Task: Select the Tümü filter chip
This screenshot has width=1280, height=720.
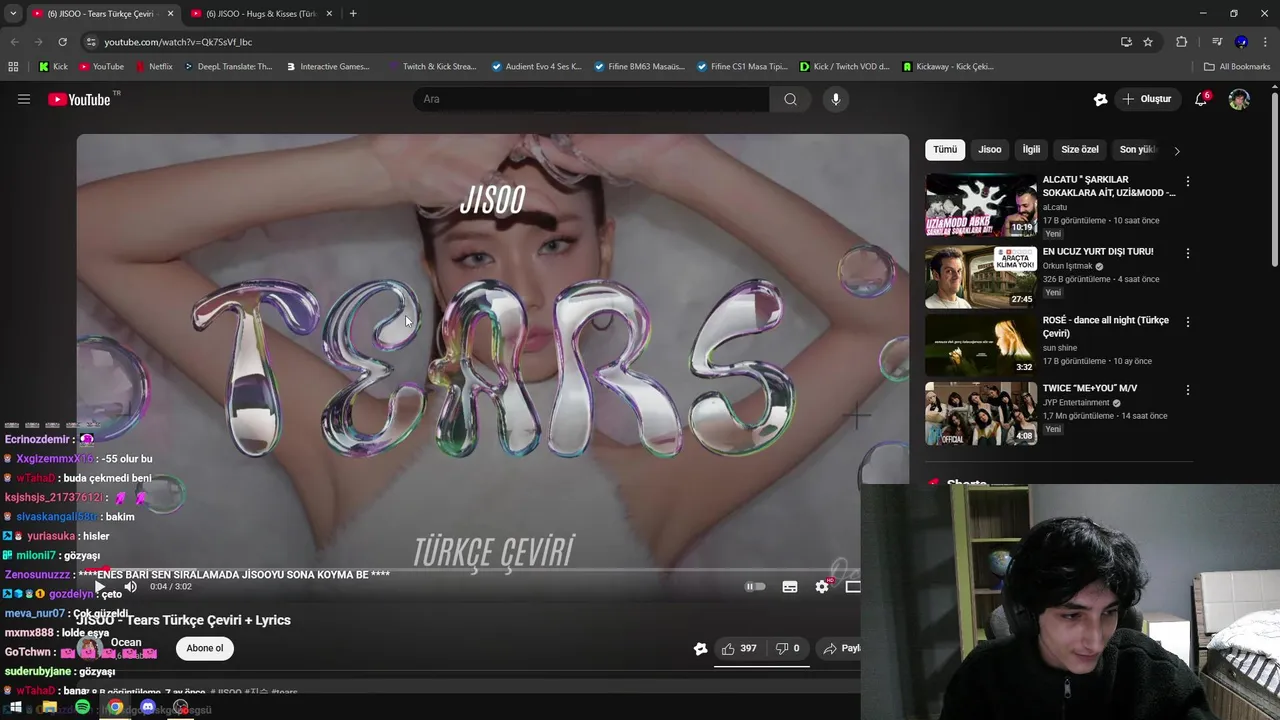Action: click(x=945, y=150)
